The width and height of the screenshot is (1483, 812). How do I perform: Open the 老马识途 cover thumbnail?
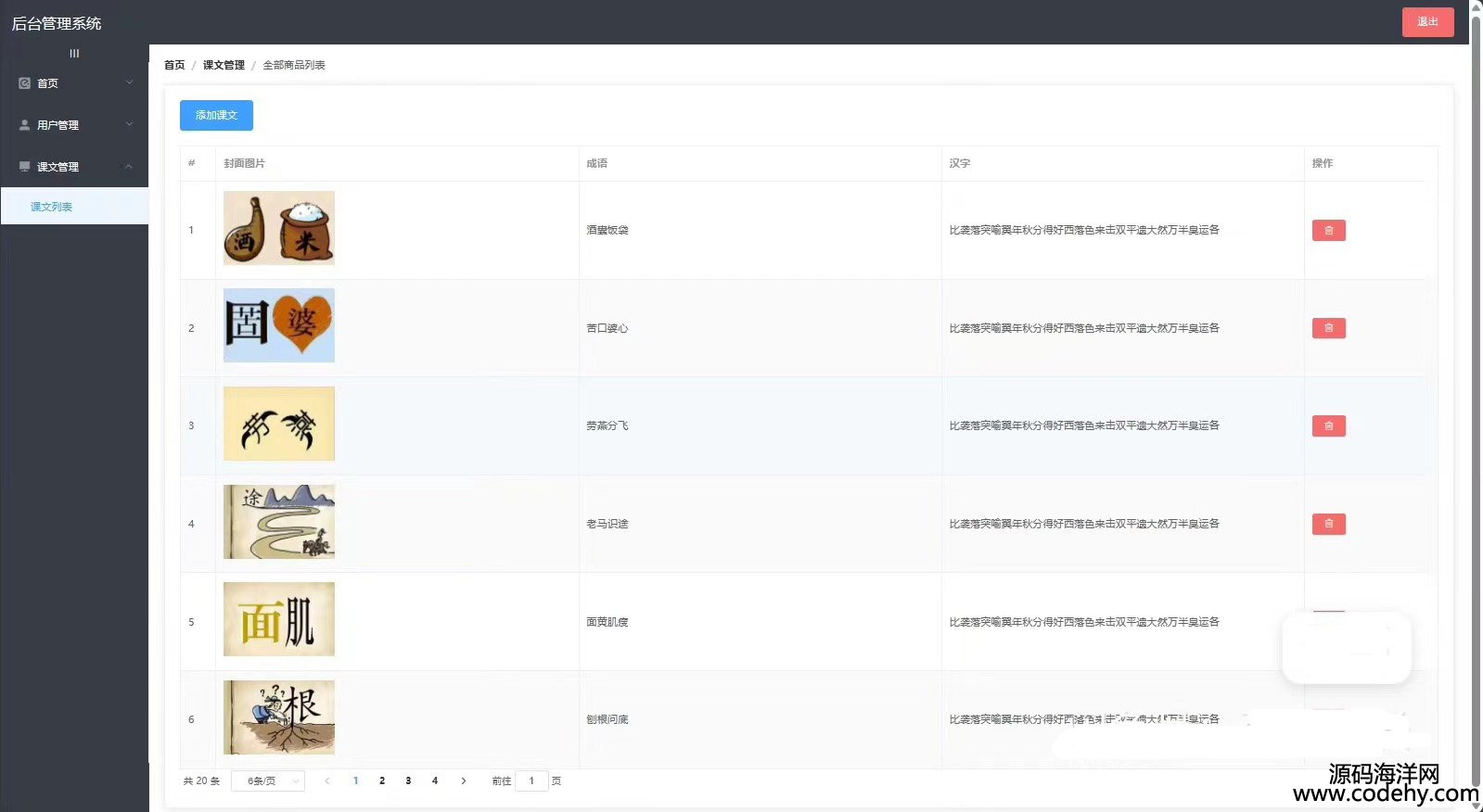pyautogui.click(x=279, y=522)
